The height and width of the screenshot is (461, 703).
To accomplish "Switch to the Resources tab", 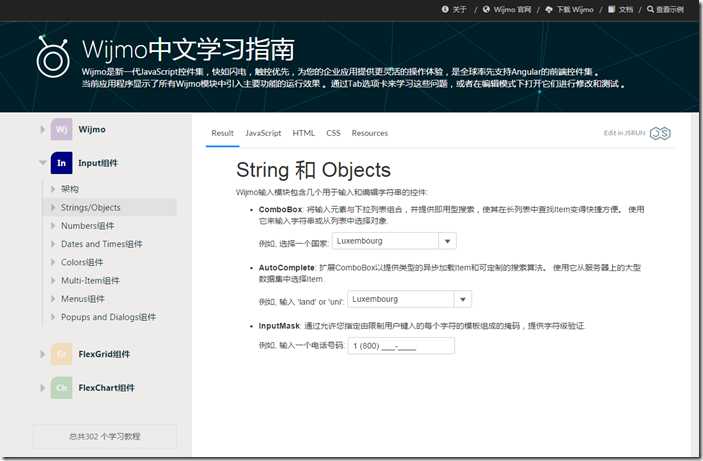I will pos(369,133).
